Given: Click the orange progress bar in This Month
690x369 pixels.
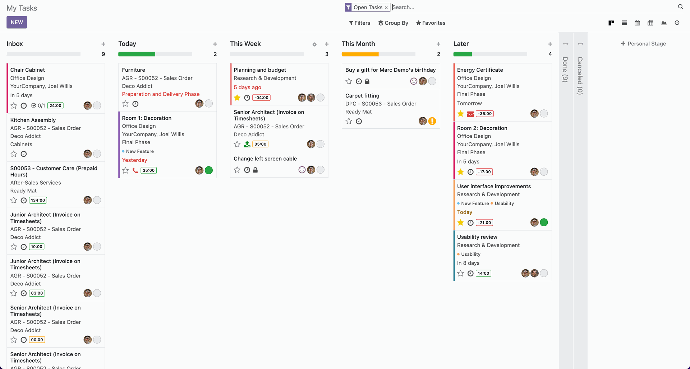Looking at the screenshot, I should [x=360, y=54].
